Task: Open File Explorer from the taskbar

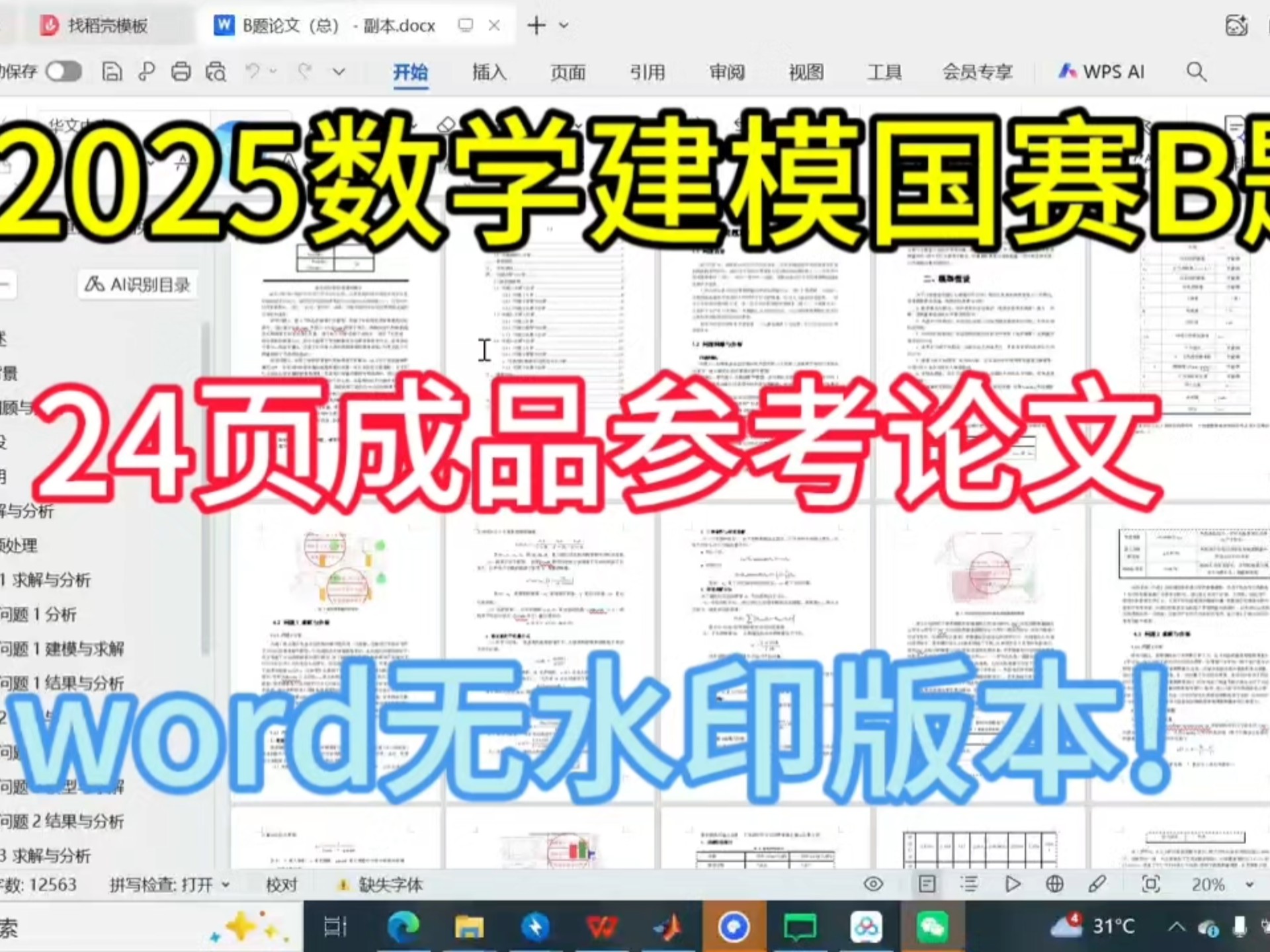Action: coord(469,927)
